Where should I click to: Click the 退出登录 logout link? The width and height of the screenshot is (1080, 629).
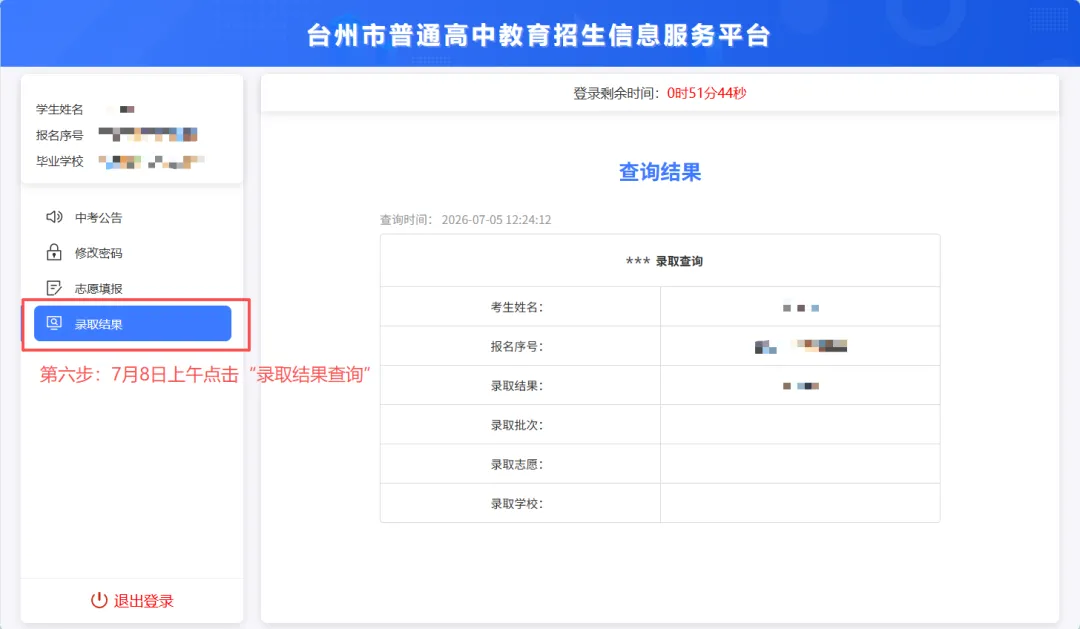pos(132,601)
